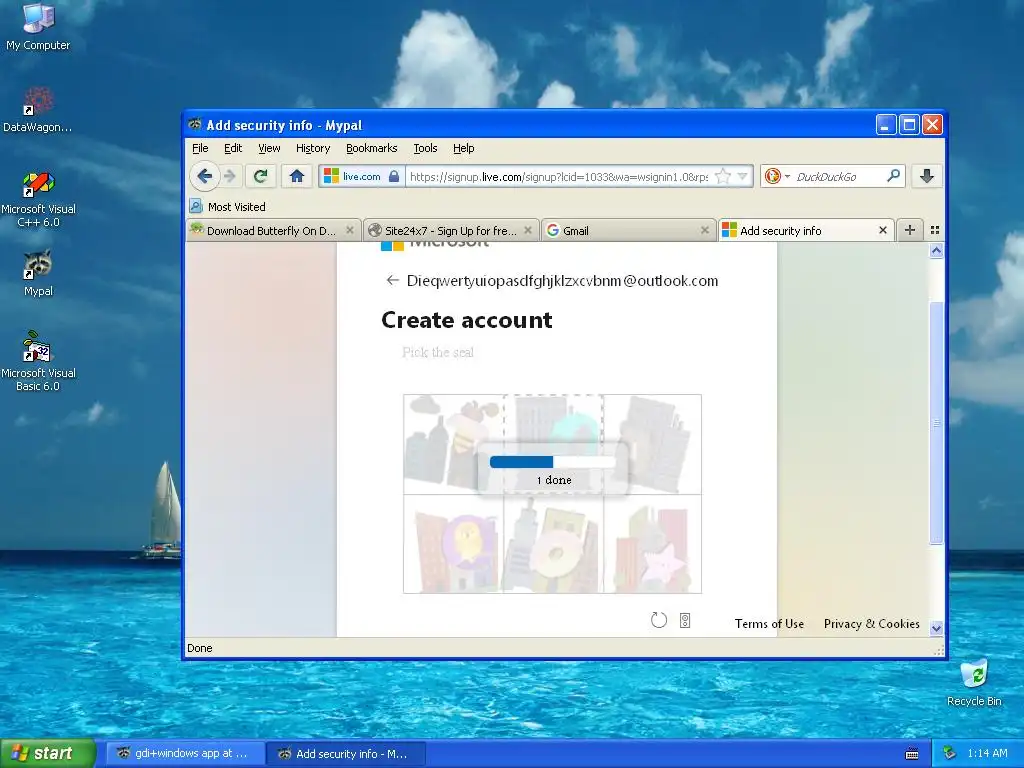Click the Create account heading
The image size is (1024, 768).
466,320
